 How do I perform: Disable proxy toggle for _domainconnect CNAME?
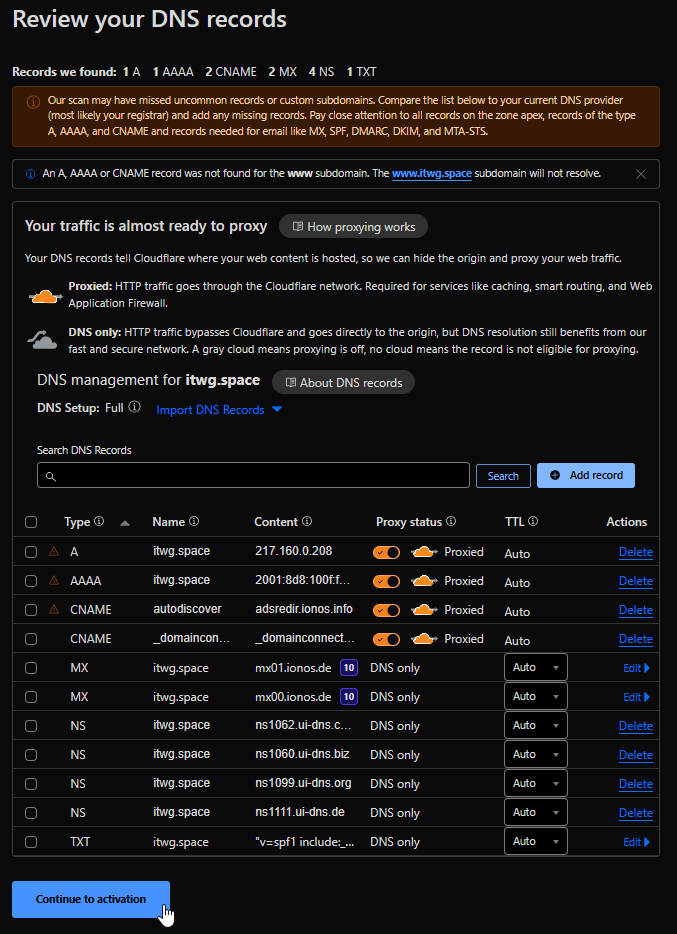(386, 639)
